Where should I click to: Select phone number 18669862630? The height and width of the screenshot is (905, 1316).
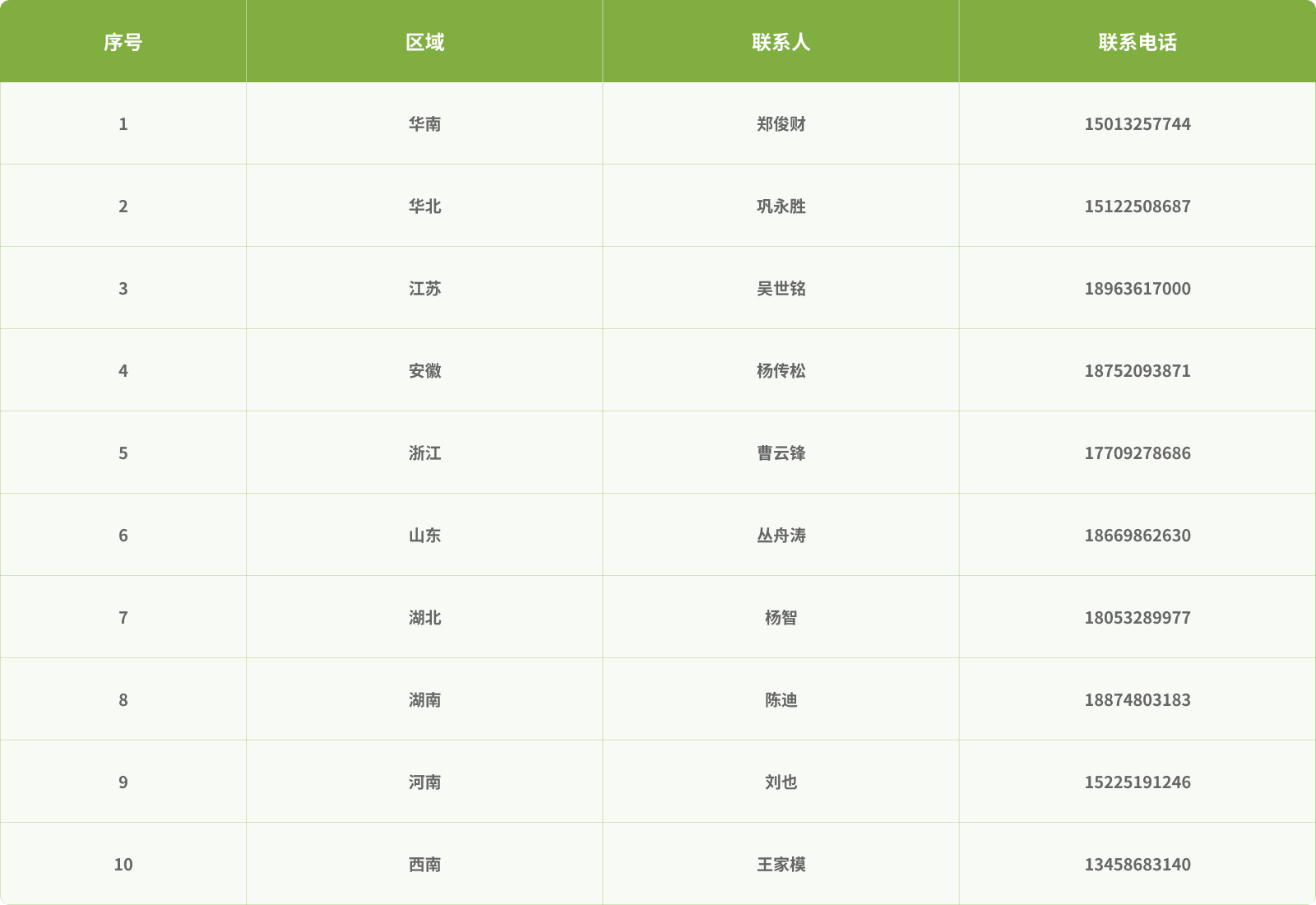point(1137,536)
